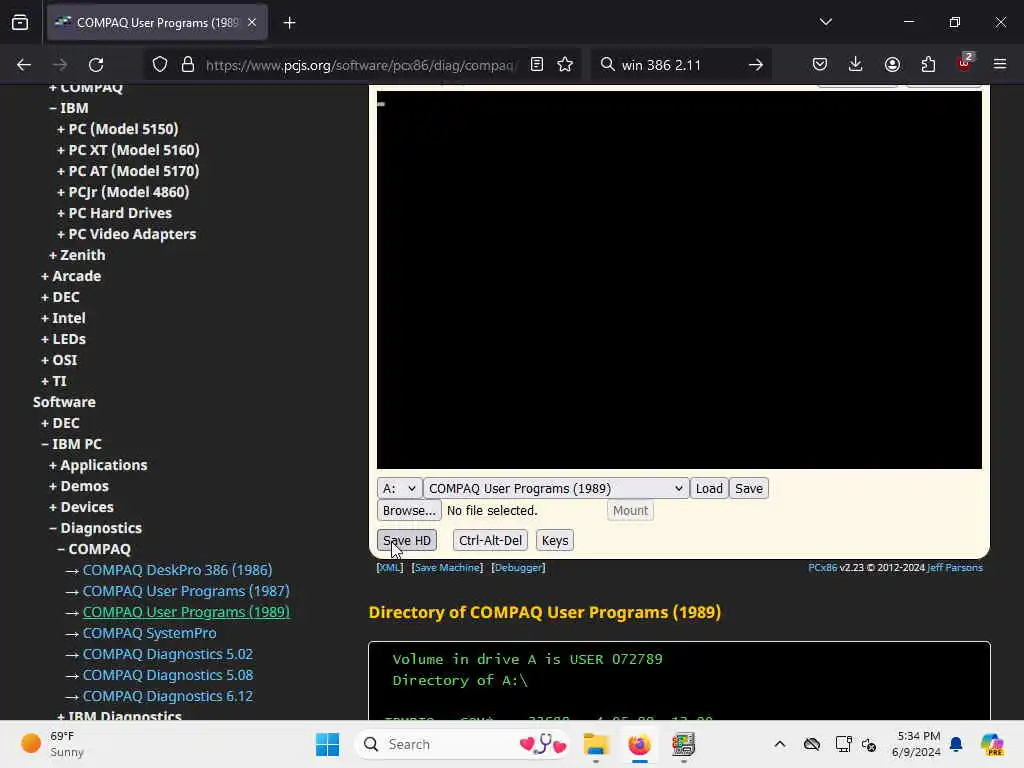Open the Jeff Parsons link
Viewport: 1024px width, 768px height.
coord(955,568)
